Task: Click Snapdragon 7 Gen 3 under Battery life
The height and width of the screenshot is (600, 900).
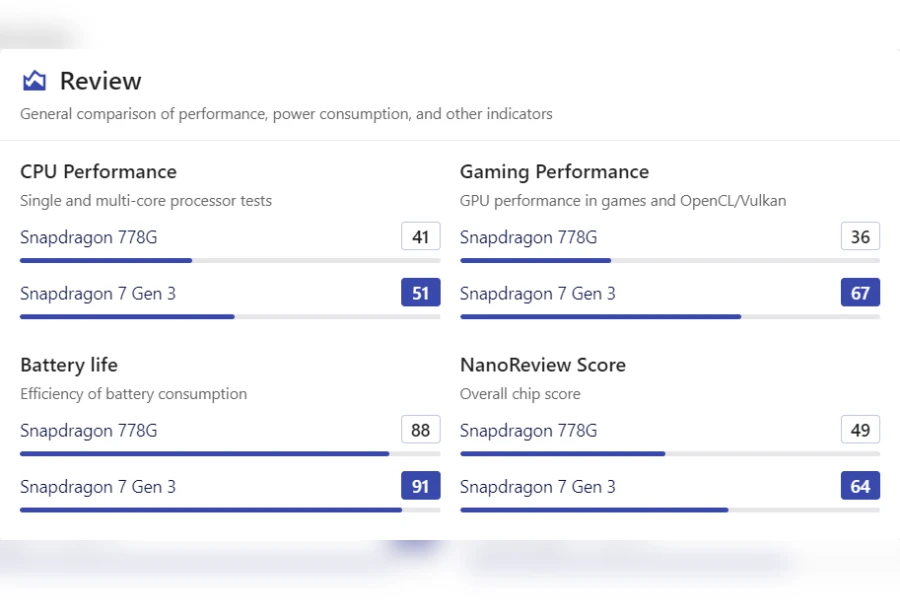Action: pyautogui.click(x=98, y=487)
